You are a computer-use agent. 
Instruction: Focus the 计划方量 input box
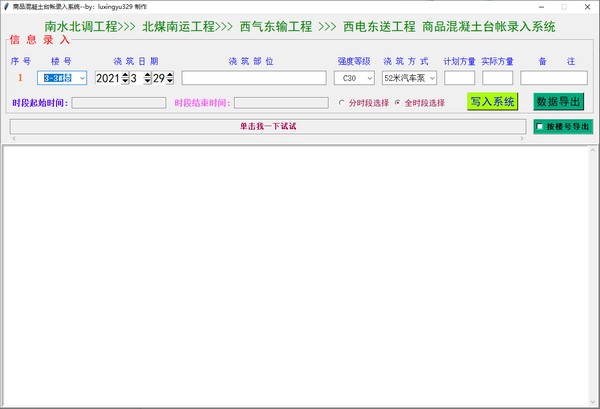(459, 78)
